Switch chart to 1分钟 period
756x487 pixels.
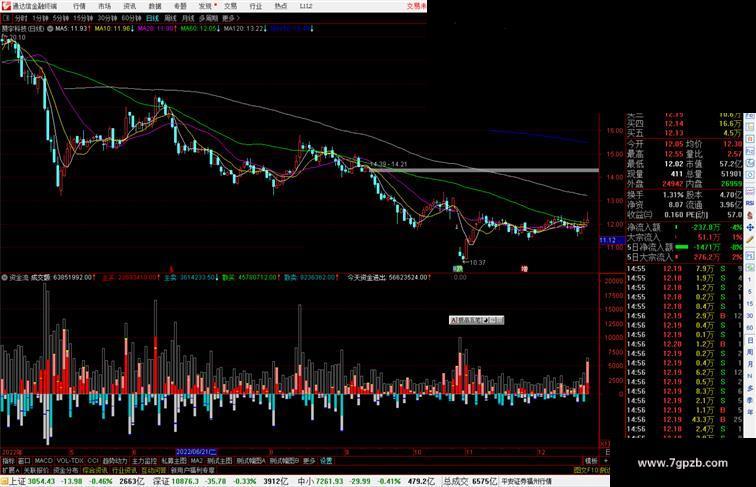pos(40,18)
